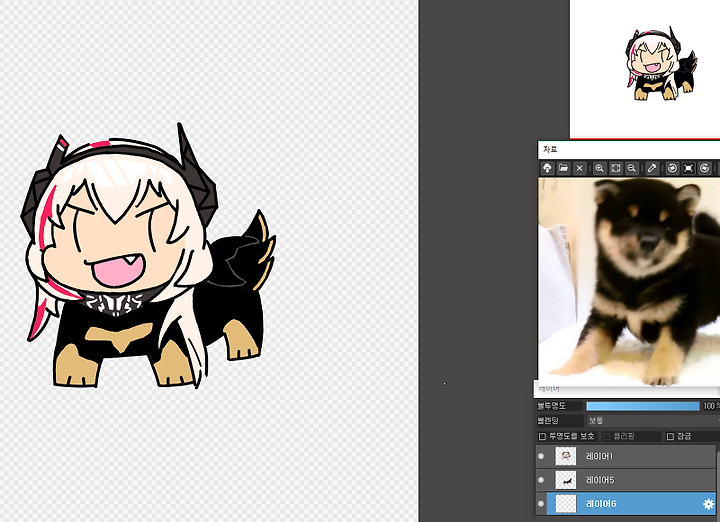Click the 레이어1 layer thumbnail
The width and height of the screenshot is (720, 522).
(x=566, y=456)
